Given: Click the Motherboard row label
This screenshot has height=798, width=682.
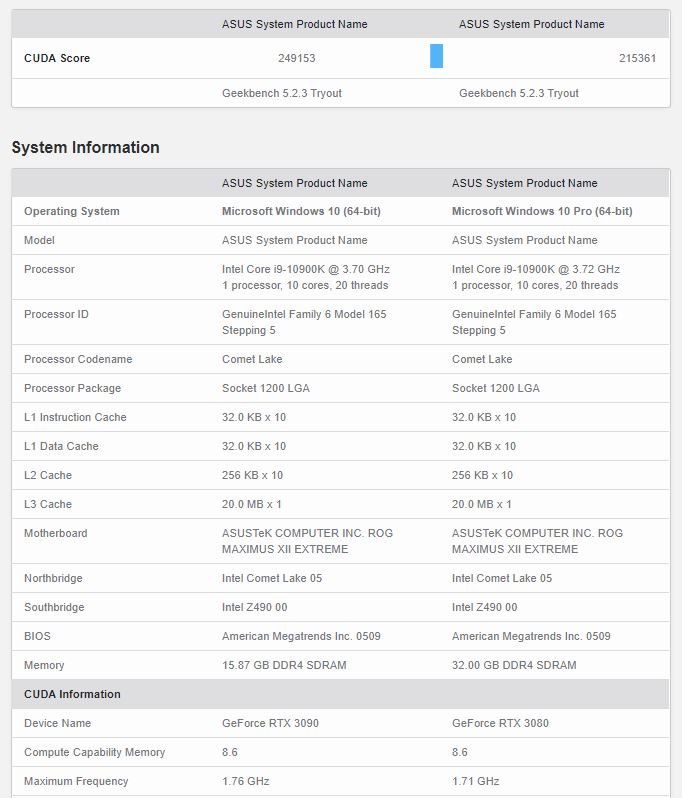Looking at the screenshot, I should click(x=55, y=533).
